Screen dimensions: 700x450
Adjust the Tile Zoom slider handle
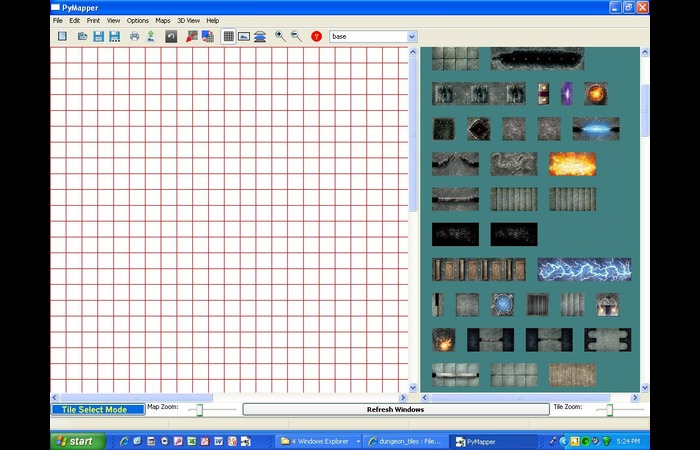click(x=610, y=410)
